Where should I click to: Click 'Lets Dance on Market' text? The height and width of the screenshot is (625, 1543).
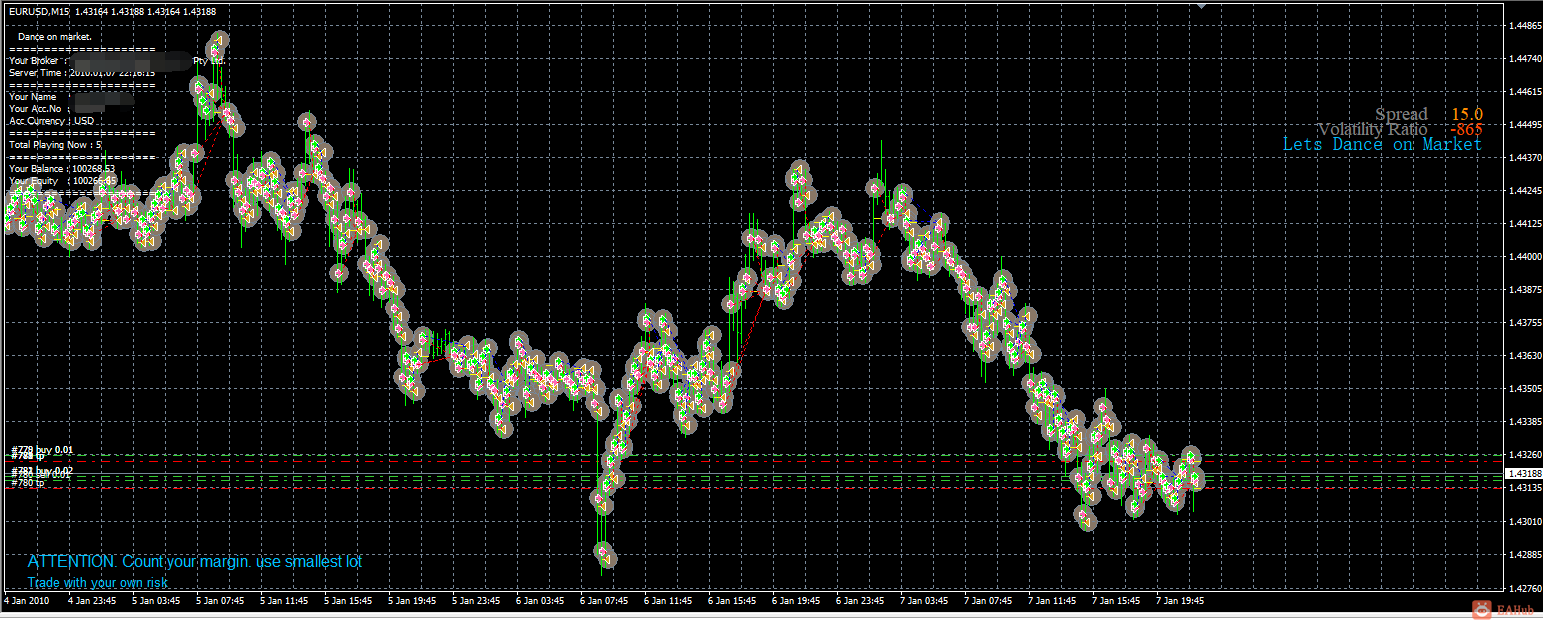(x=1382, y=145)
